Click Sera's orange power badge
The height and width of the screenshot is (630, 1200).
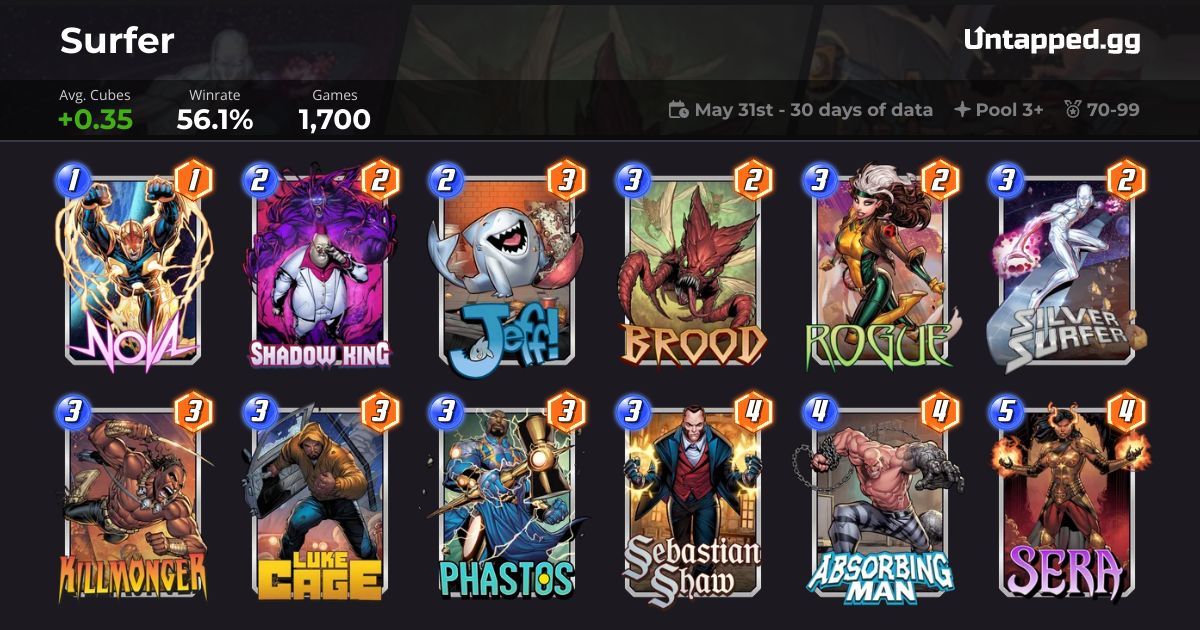click(x=1126, y=411)
